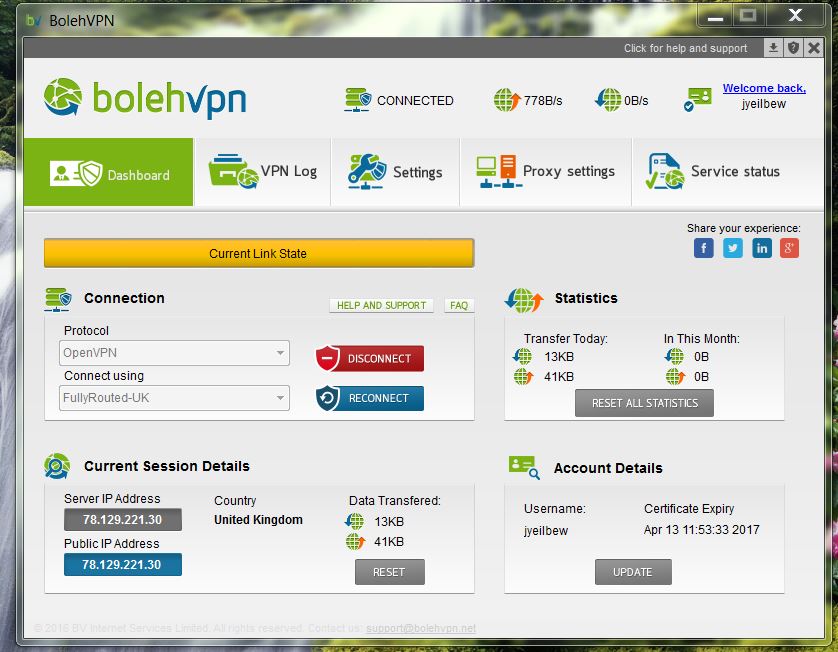Click the upload speed globe icon
The width and height of the screenshot is (838, 652).
507,100
